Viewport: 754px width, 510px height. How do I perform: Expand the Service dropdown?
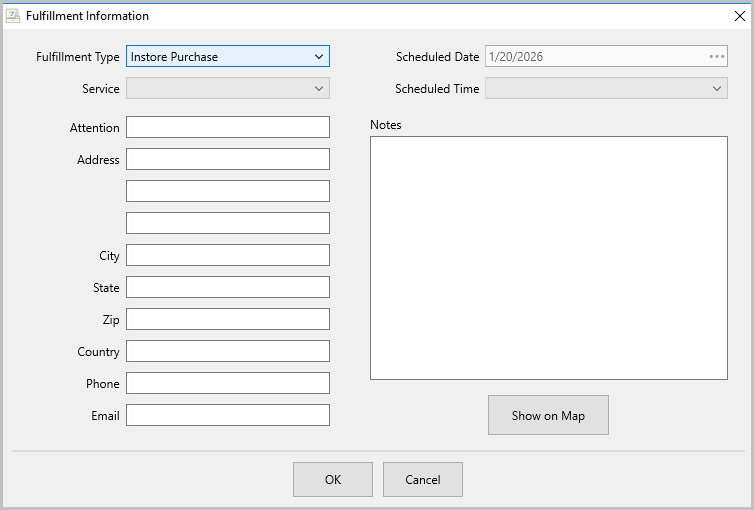click(227, 88)
